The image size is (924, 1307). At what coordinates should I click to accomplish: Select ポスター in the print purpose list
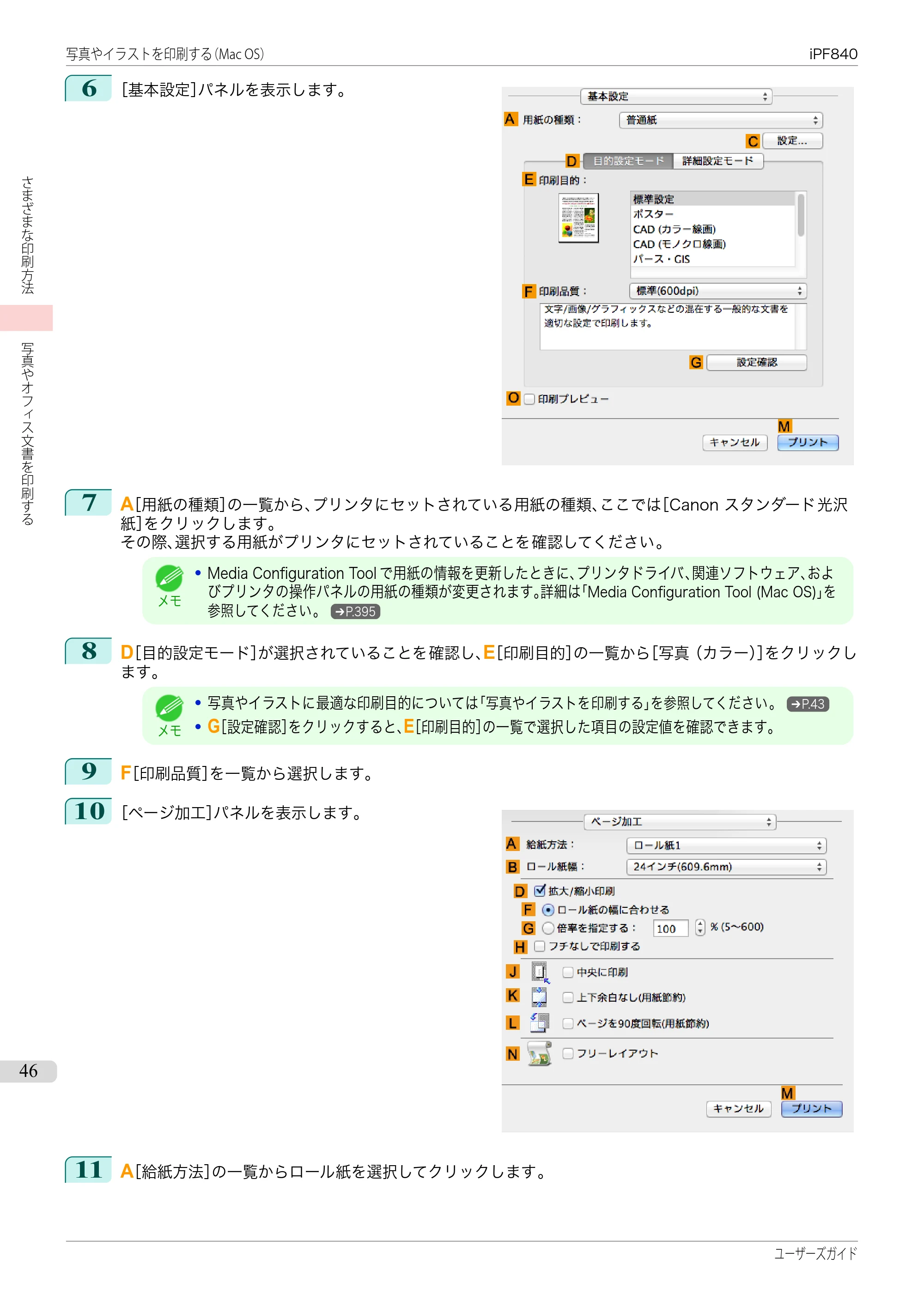click(713, 214)
